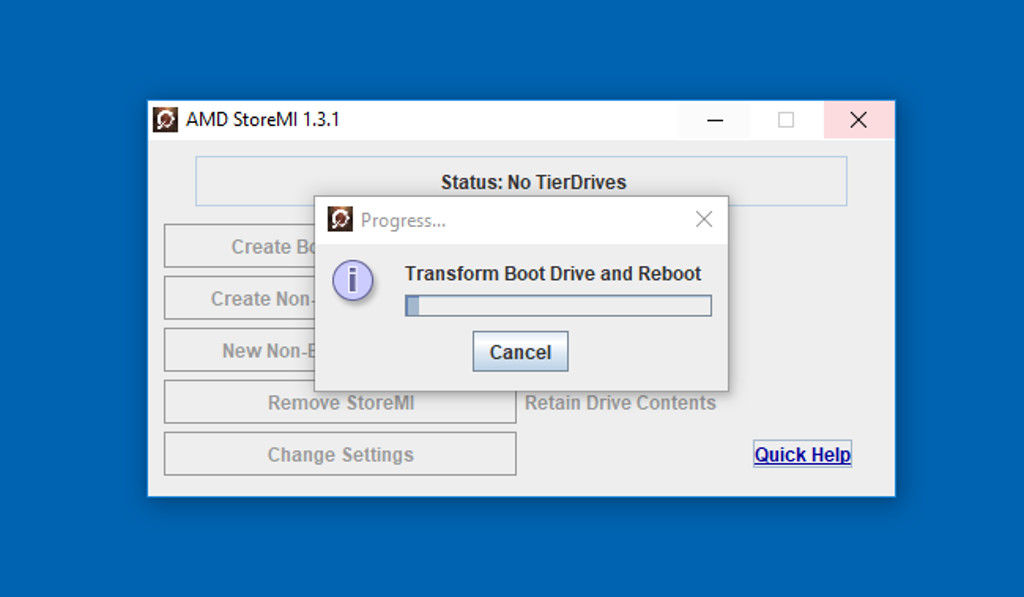Image resolution: width=1024 pixels, height=597 pixels.
Task: Select the Create Non-... button
Action: [x=240, y=299]
